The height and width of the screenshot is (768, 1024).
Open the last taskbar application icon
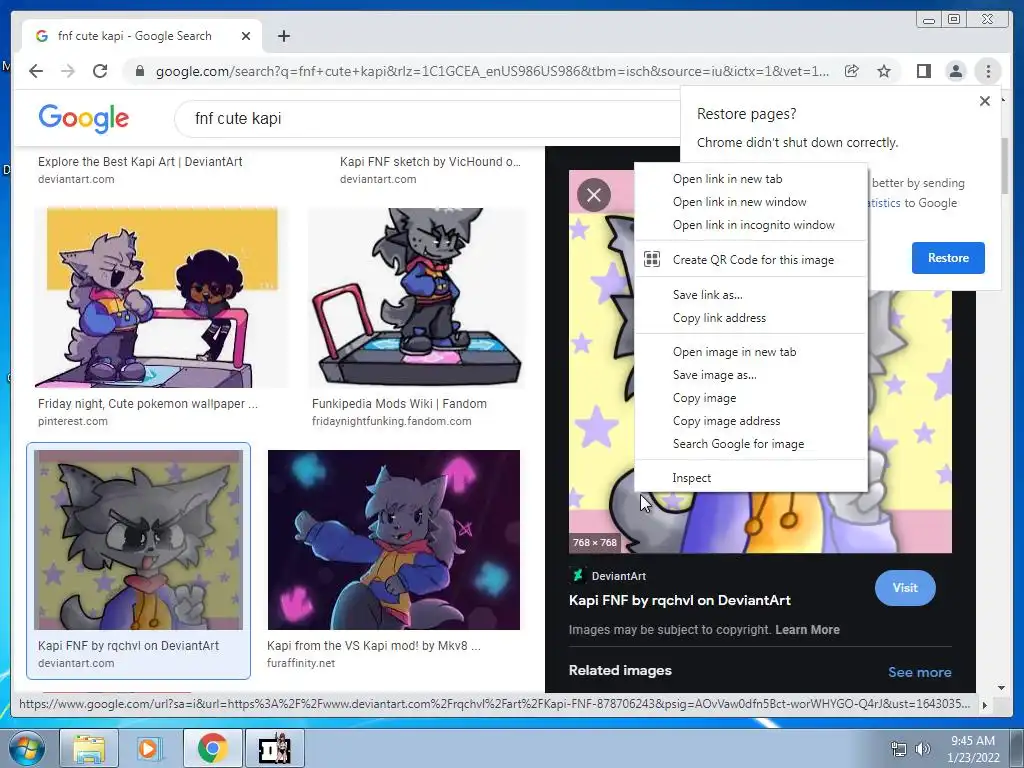coord(274,748)
